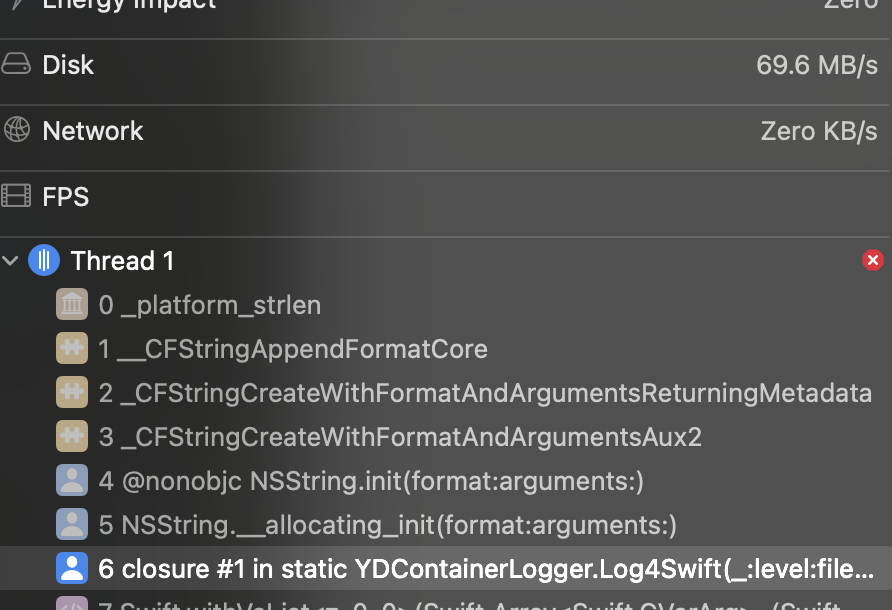Click the __CFStringAppendFormatCore frame icon
Screen dimensions: 892x610
[x=71, y=349]
